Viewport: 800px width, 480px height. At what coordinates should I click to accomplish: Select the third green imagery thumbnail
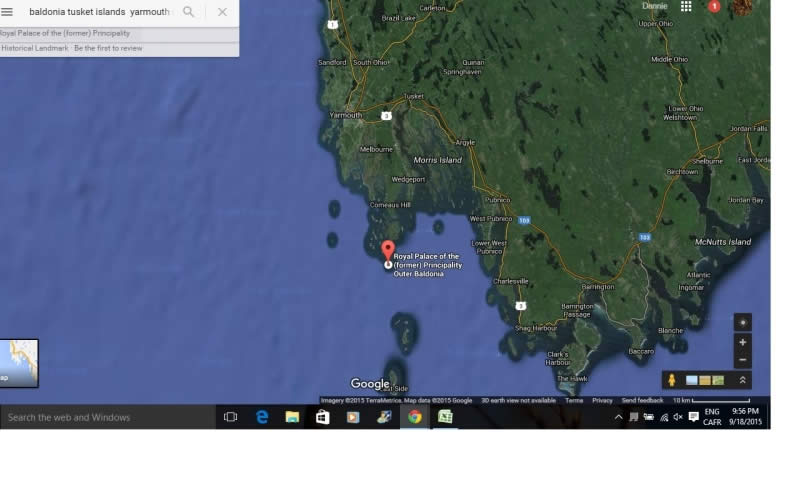coord(718,381)
